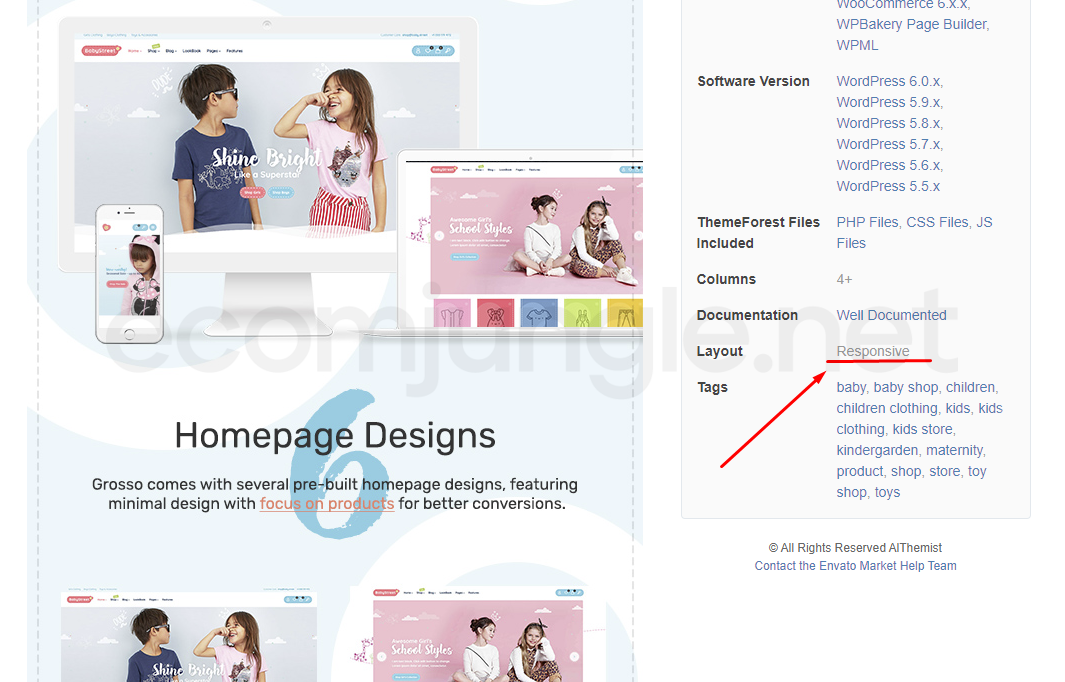Click the 'baby shop' tag
The height and width of the screenshot is (682, 1065).
point(906,387)
